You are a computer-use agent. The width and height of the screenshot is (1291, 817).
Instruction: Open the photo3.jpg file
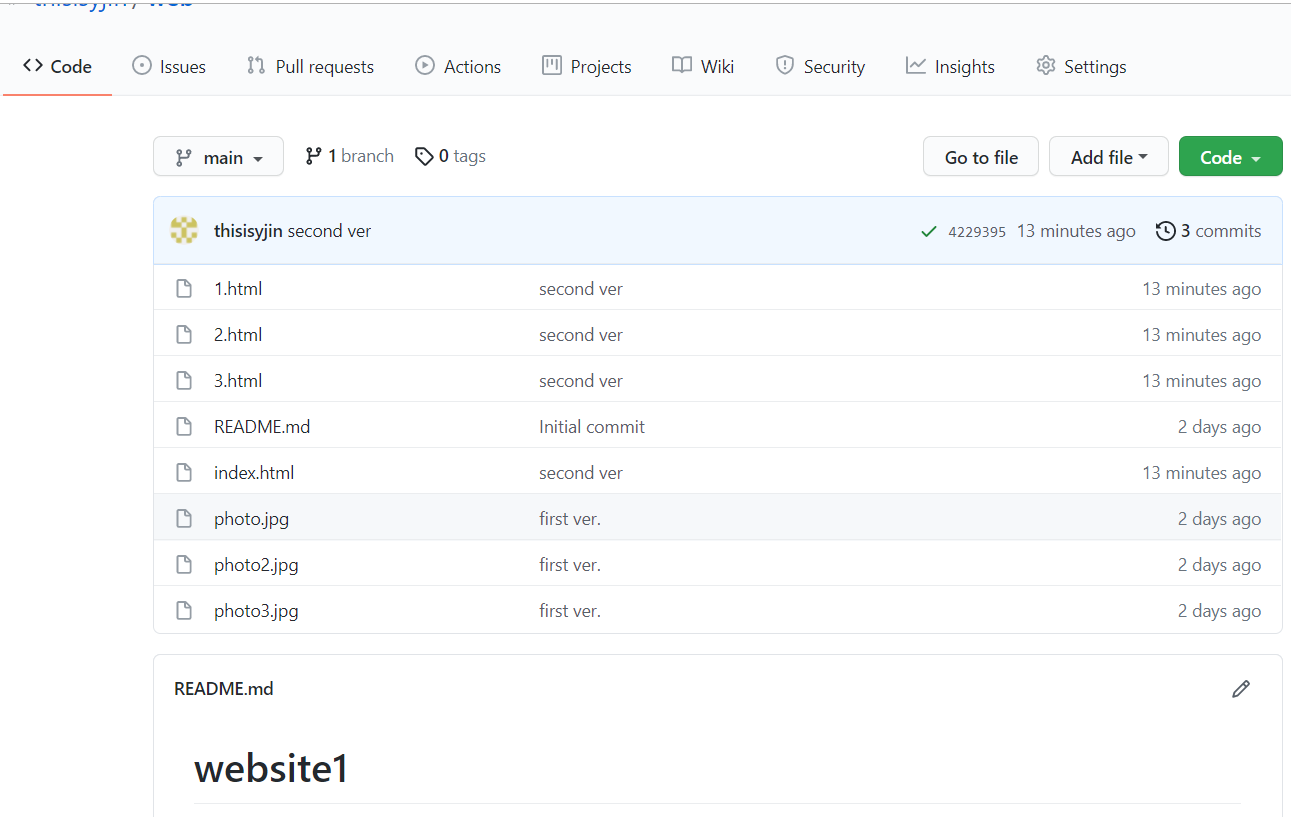pyautogui.click(x=256, y=611)
